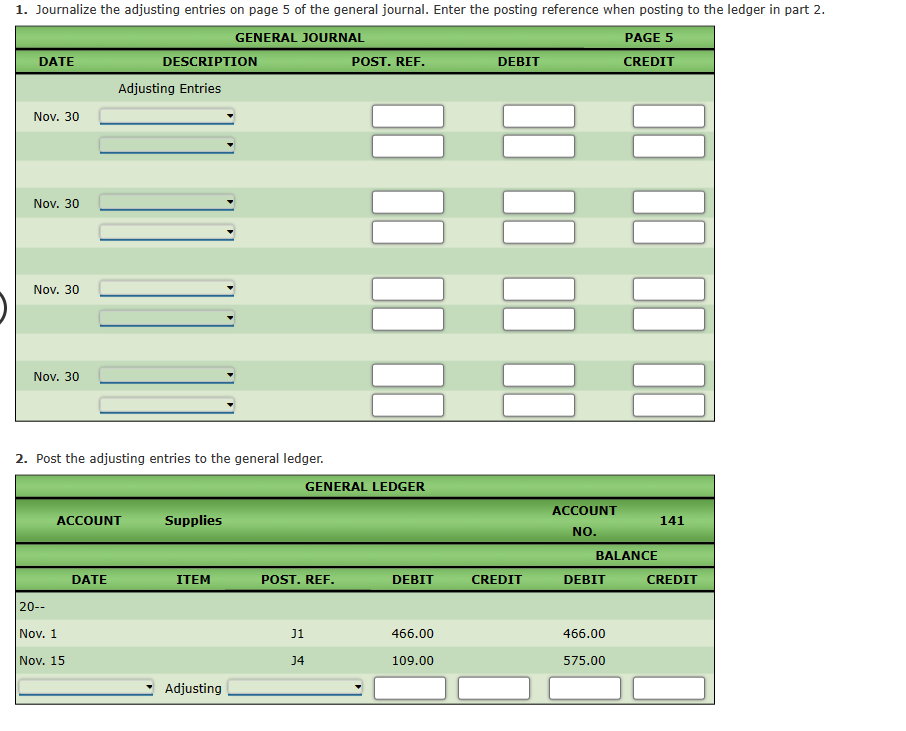The image size is (906, 731).
Task: Open second Nov. 30 entry second account dropdown
Action: point(167,232)
